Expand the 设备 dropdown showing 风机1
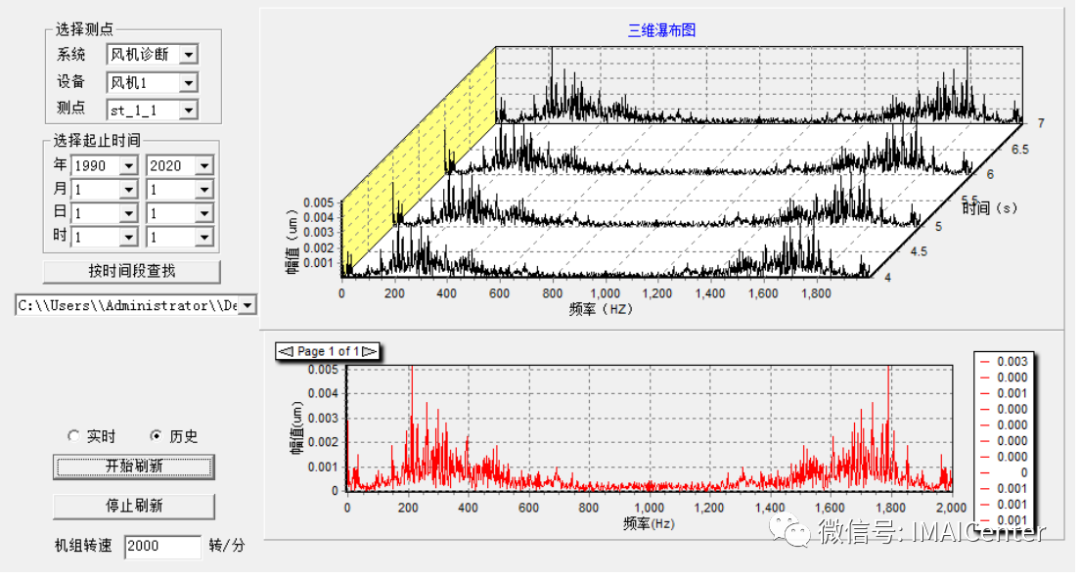Image resolution: width=1080 pixels, height=579 pixels. tap(188, 82)
